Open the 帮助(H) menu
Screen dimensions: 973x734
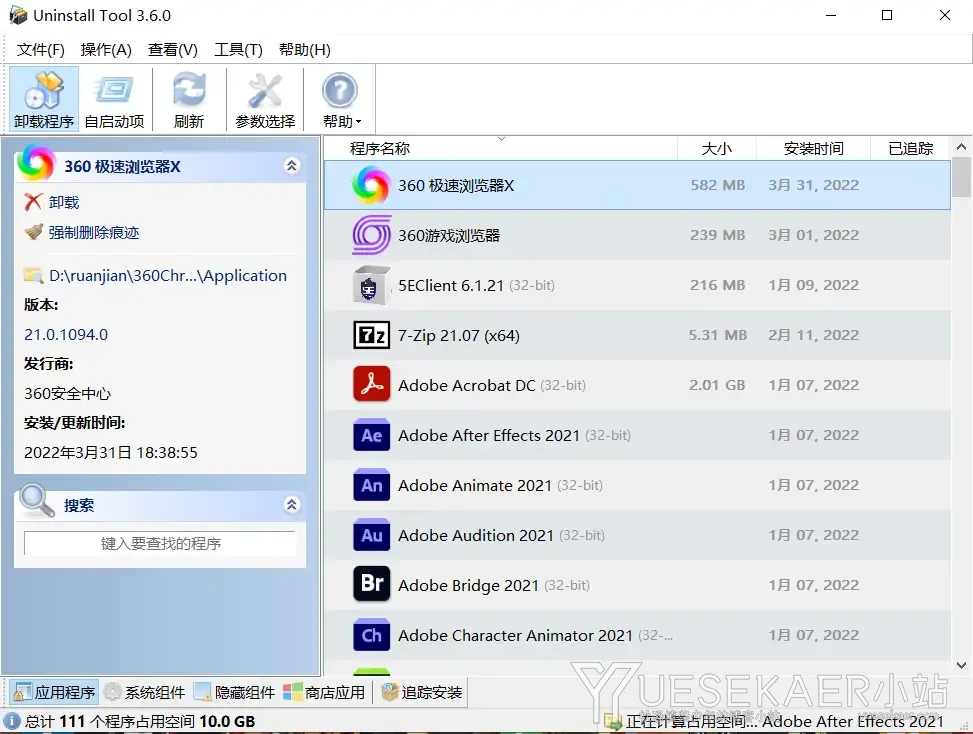click(x=305, y=50)
